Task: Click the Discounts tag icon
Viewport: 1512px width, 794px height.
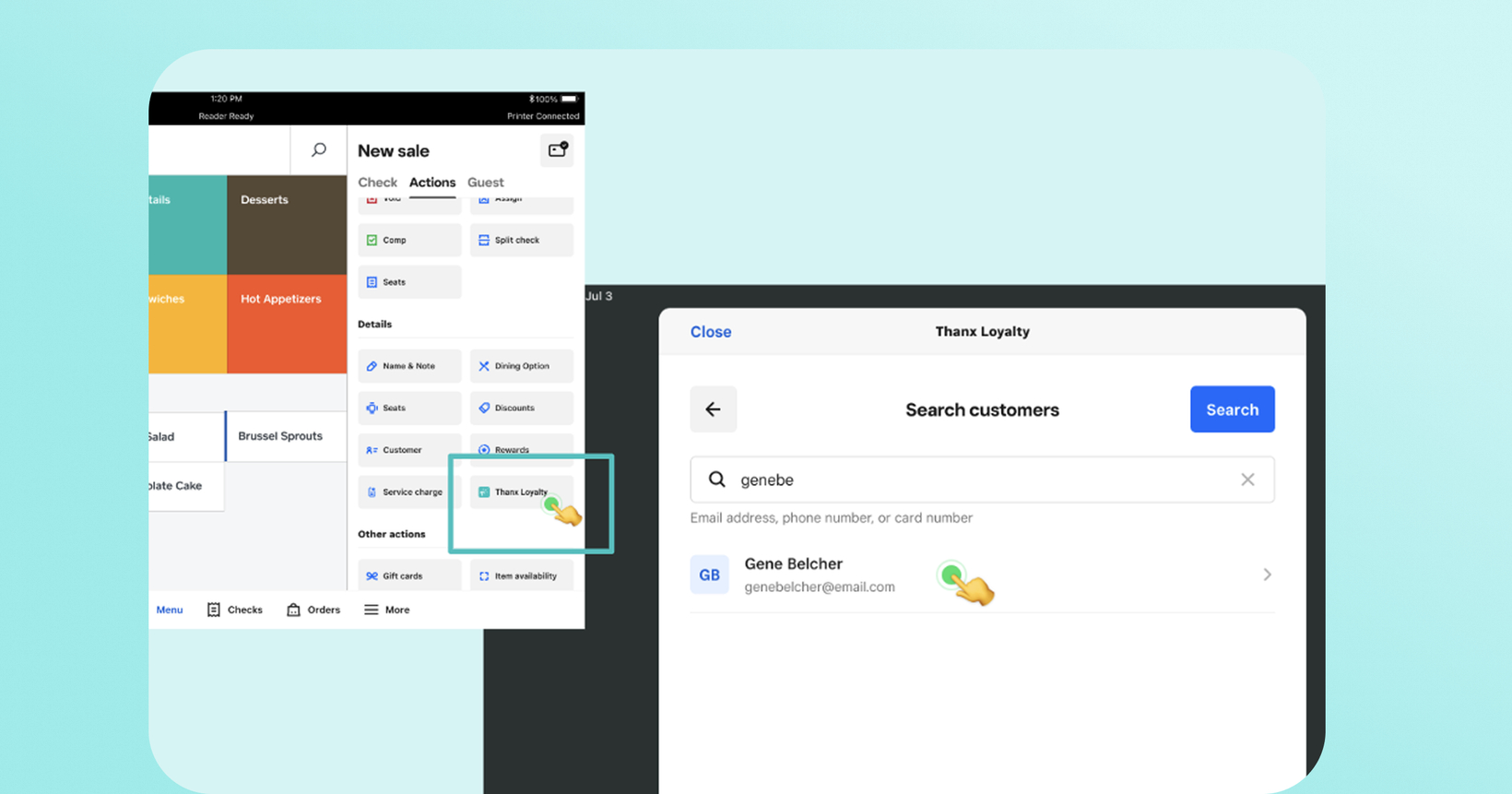Action: [484, 408]
